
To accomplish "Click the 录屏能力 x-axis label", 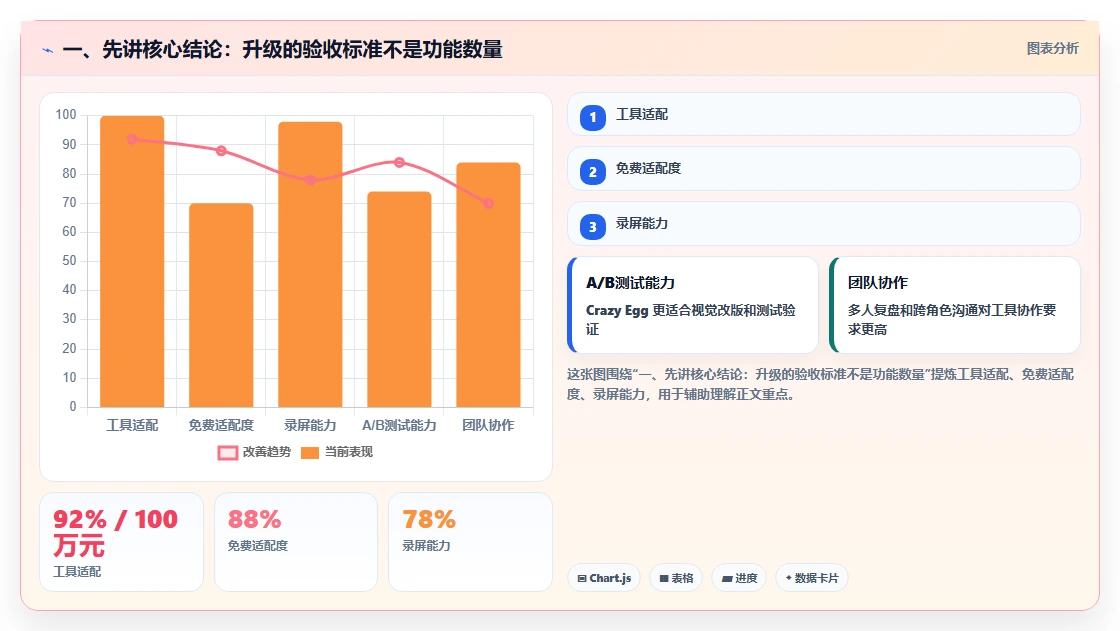I will (310, 425).
